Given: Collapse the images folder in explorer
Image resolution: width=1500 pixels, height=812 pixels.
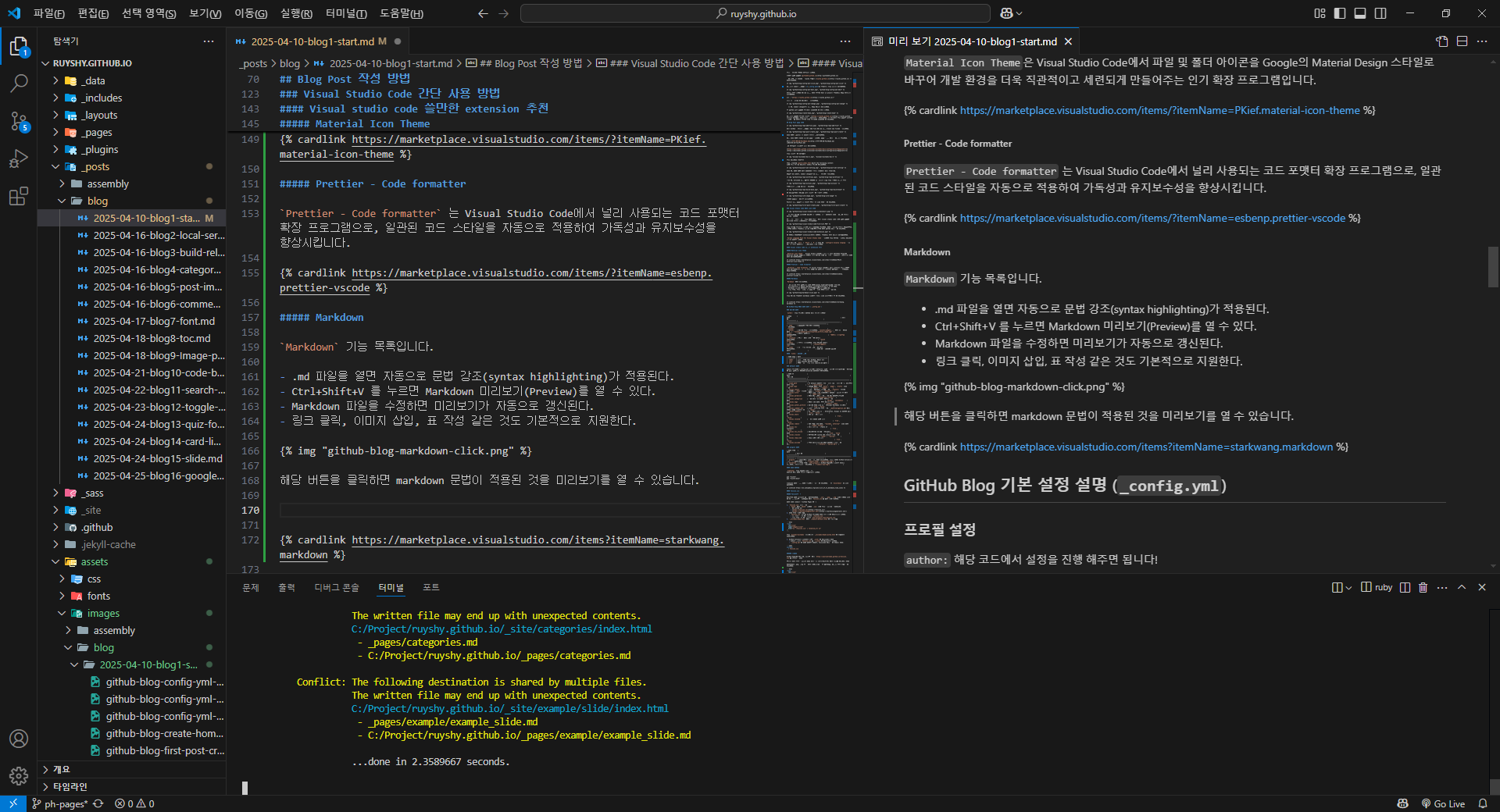Looking at the screenshot, I should (x=102, y=613).
